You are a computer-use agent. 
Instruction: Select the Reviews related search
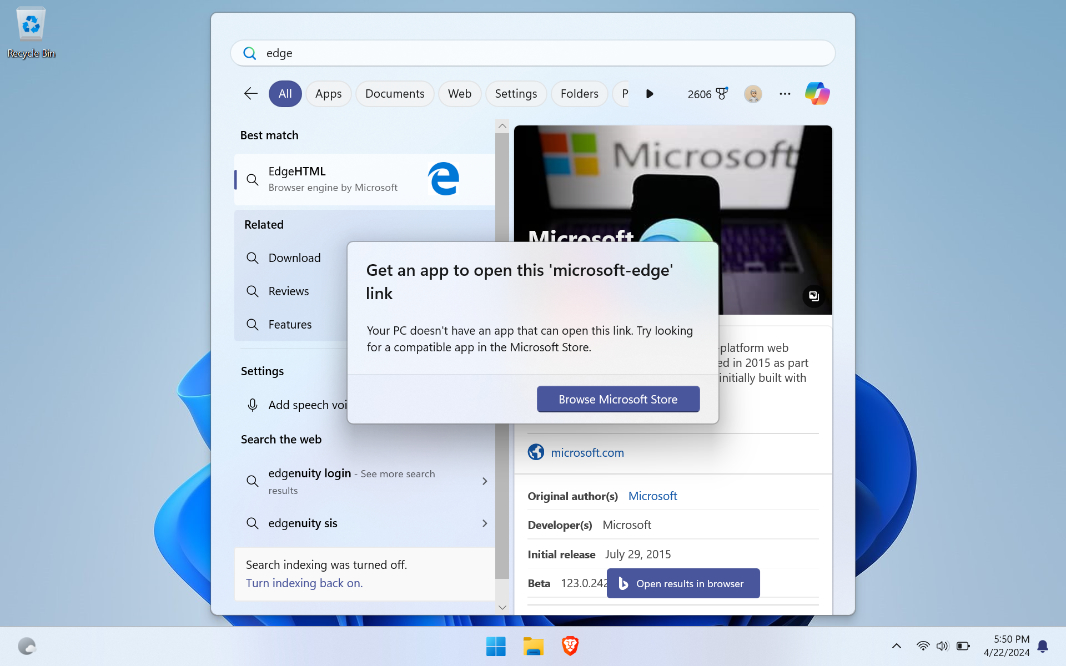click(289, 291)
